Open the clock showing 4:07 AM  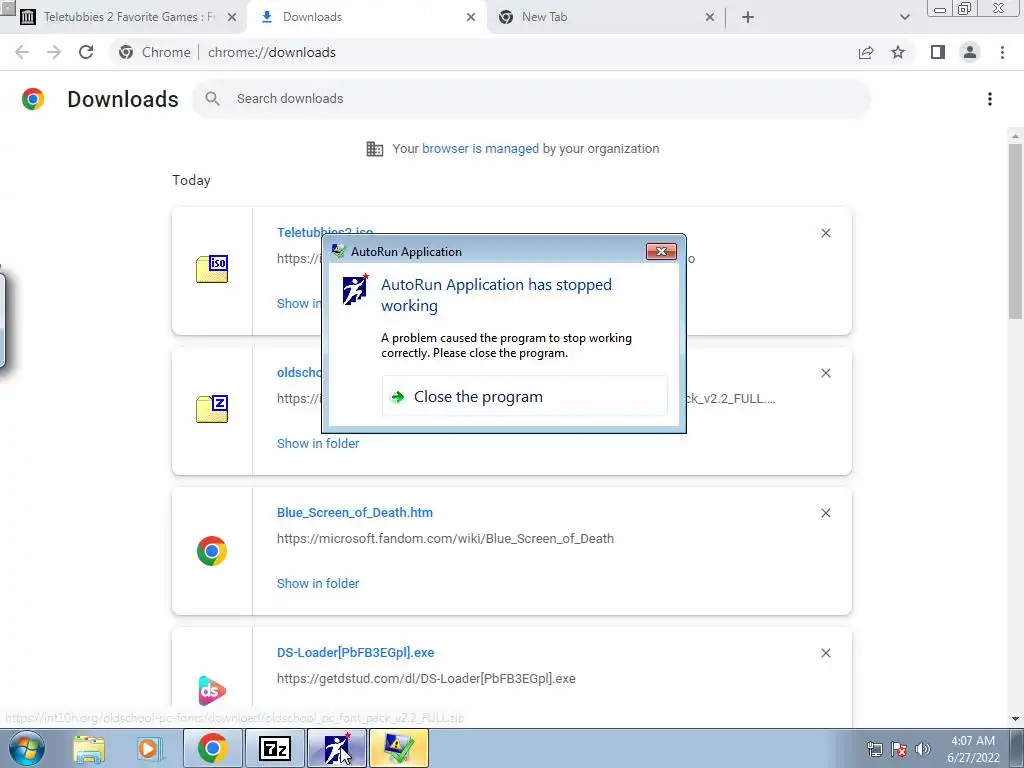(x=973, y=749)
